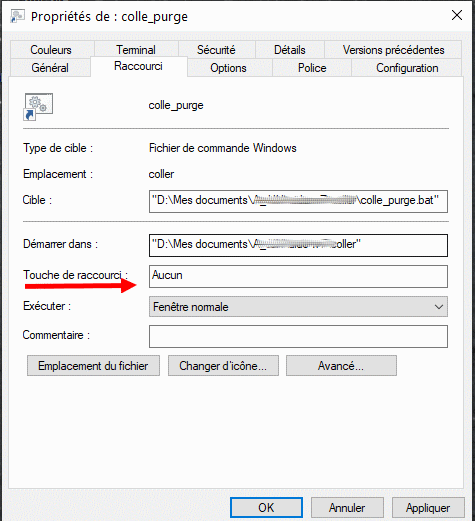Click the Touche de raccourci field
Viewport: 475px width, 521px height.
tap(298, 276)
